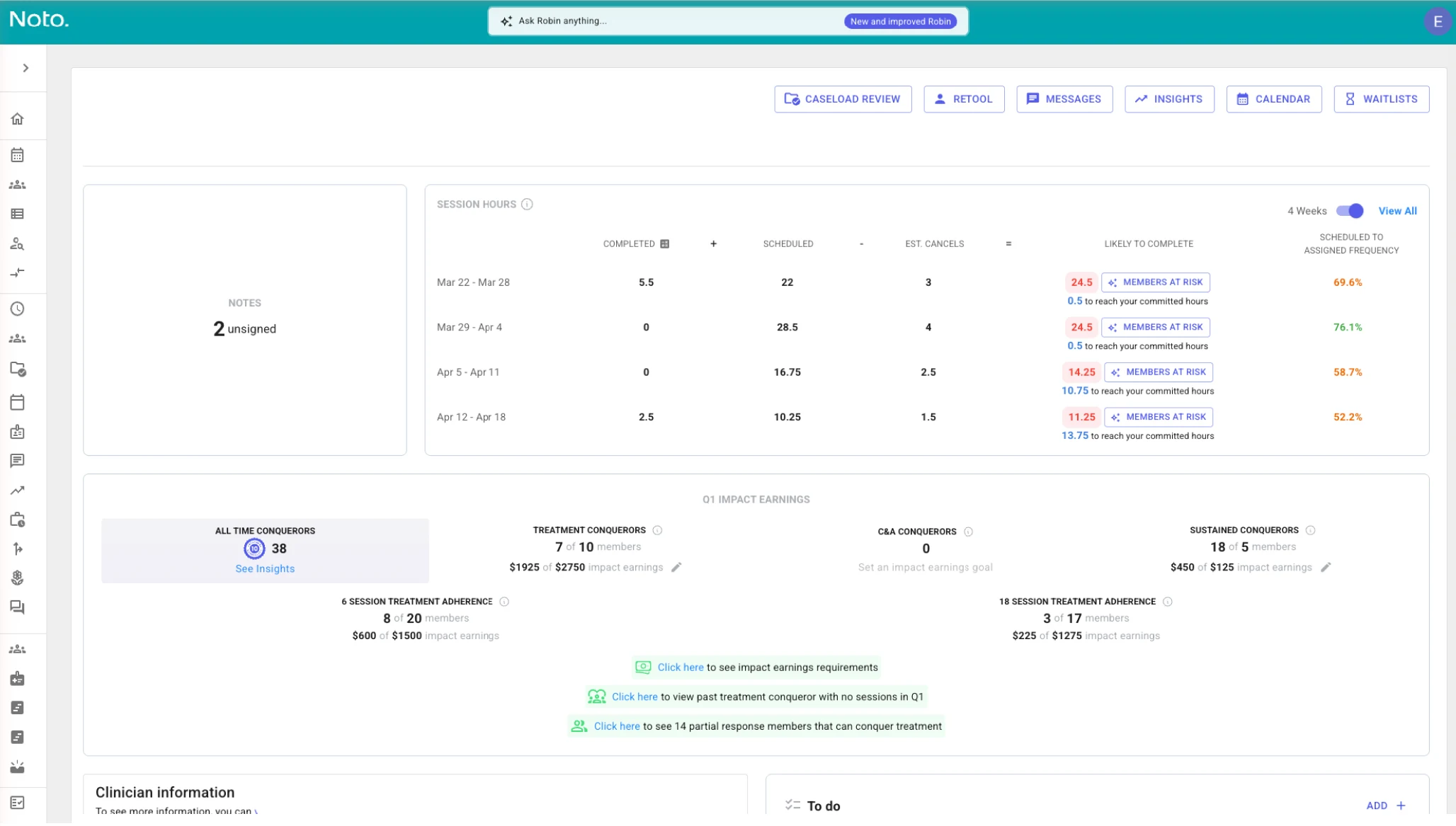Open the Caseload Review page
This screenshot has height=826, width=1456.
point(843,99)
